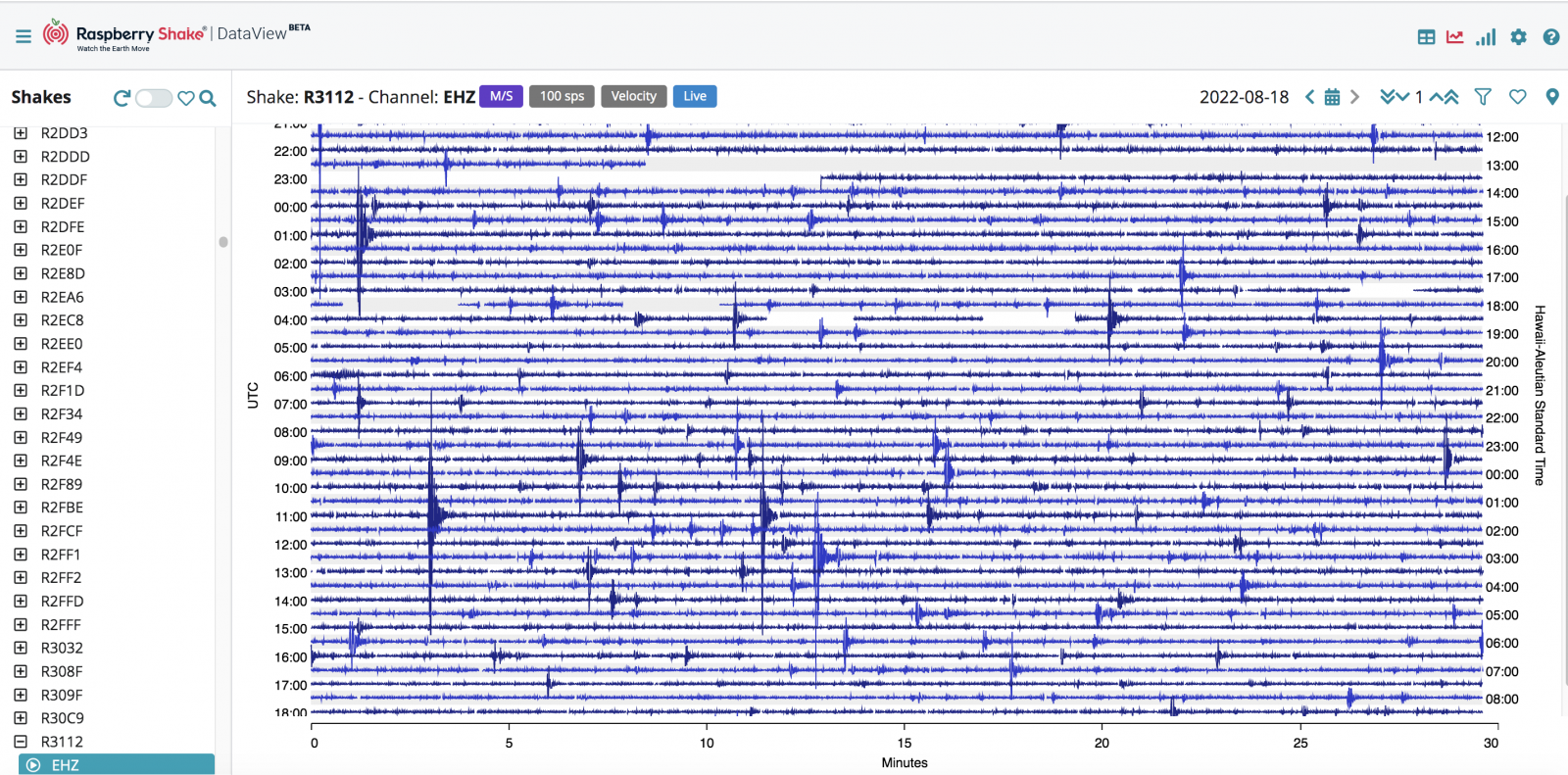Click the Velocity badge
The height and width of the screenshot is (775, 1568).
[x=634, y=96]
